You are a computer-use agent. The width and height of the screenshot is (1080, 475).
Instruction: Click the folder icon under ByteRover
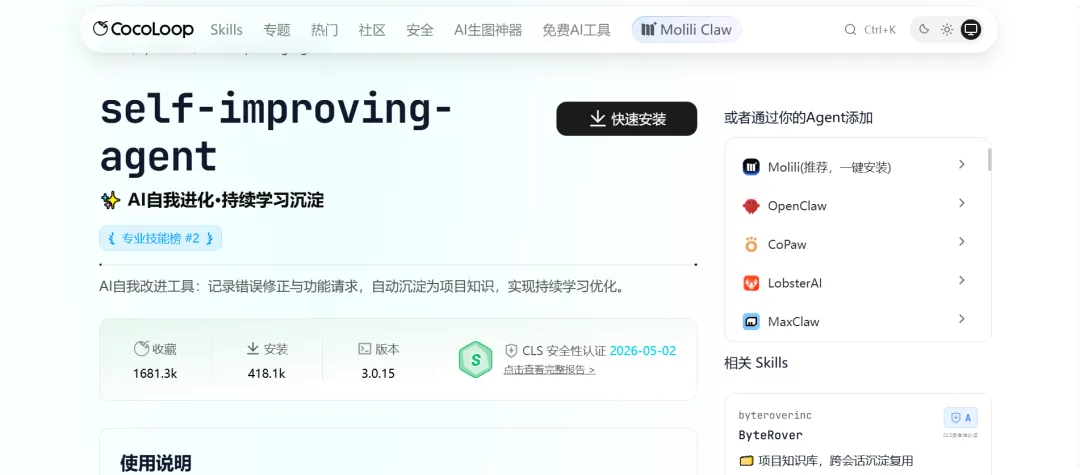746,461
